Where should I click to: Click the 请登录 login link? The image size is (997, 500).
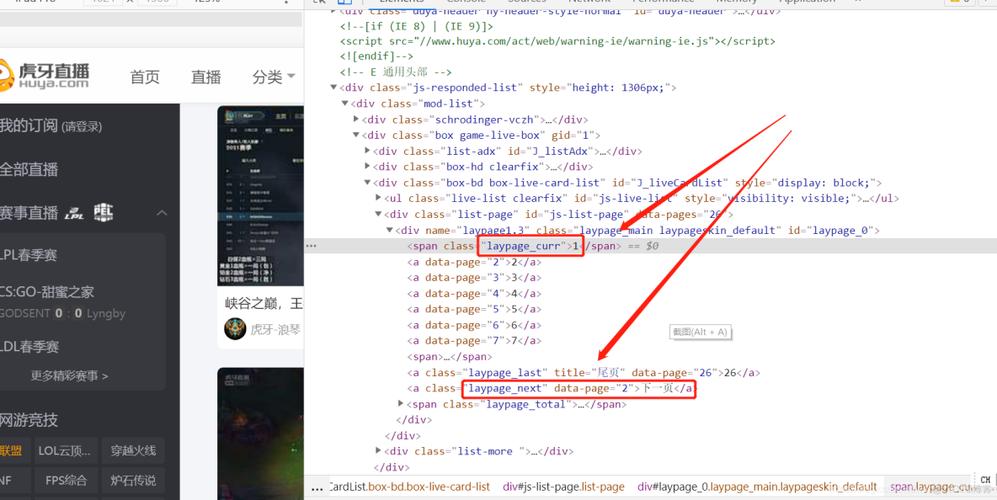click(x=81, y=127)
